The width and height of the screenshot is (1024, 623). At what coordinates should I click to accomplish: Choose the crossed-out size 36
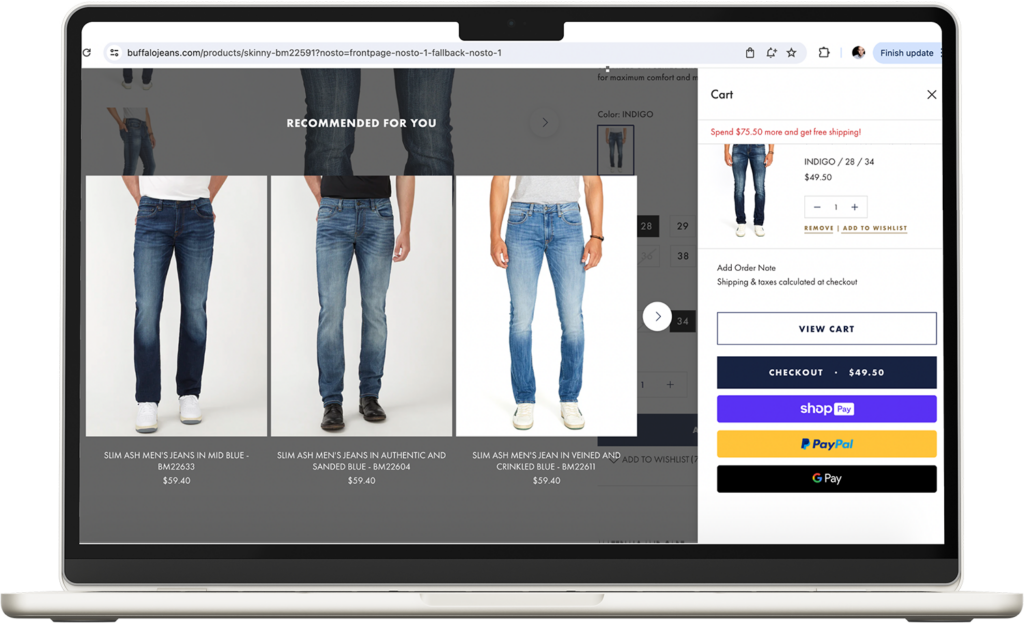(647, 256)
